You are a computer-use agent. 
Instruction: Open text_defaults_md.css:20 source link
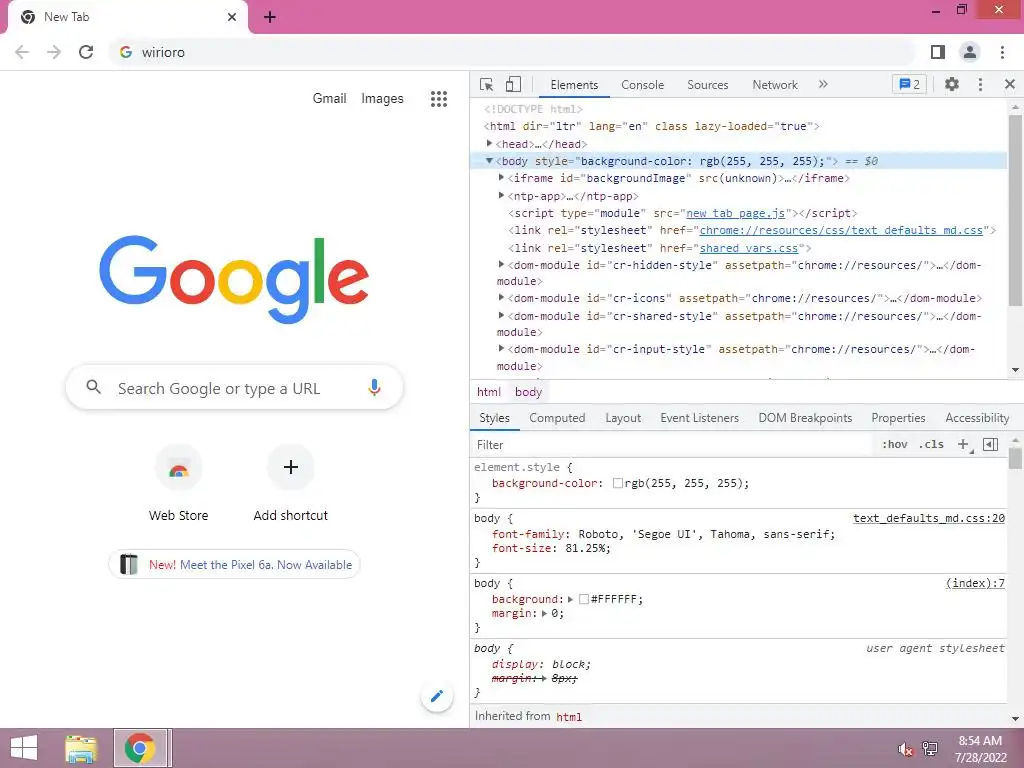[929, 519]
